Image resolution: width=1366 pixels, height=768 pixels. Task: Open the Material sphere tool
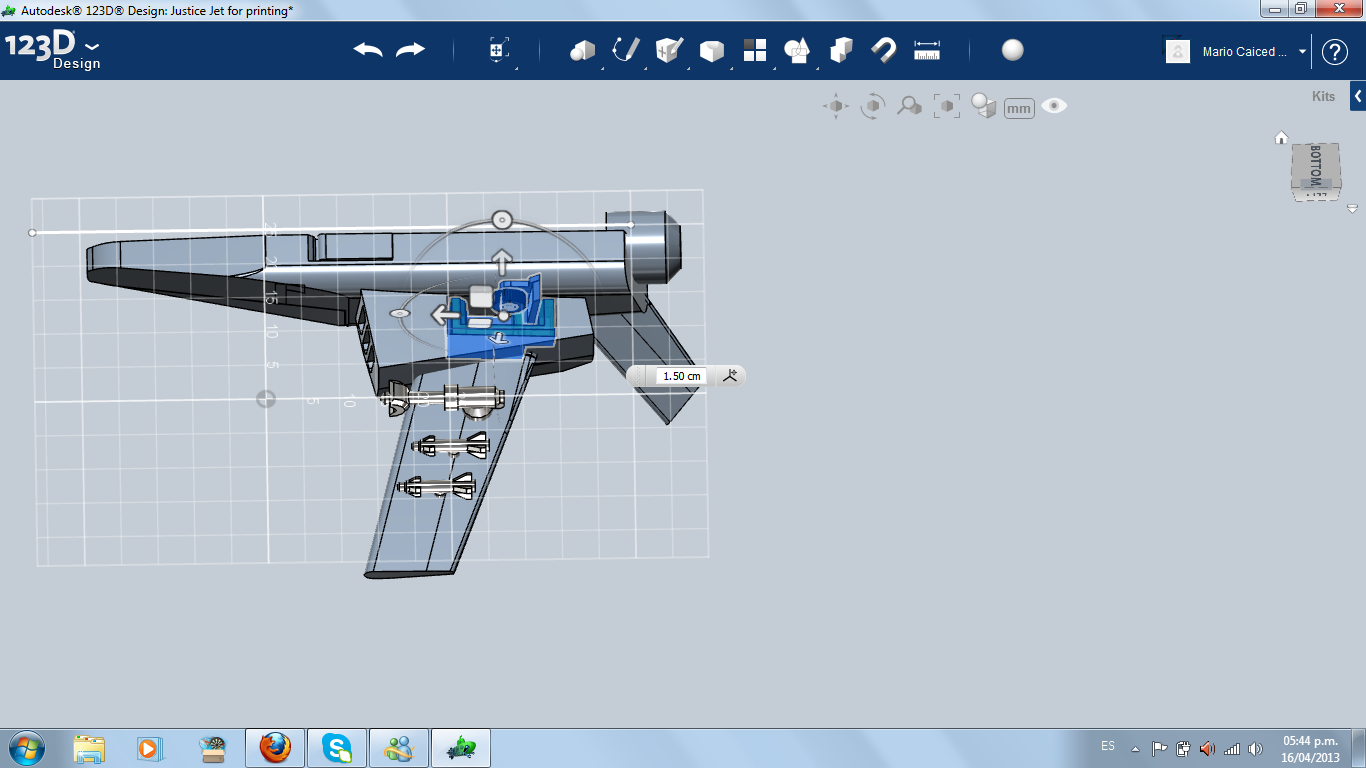(1013, 50)
